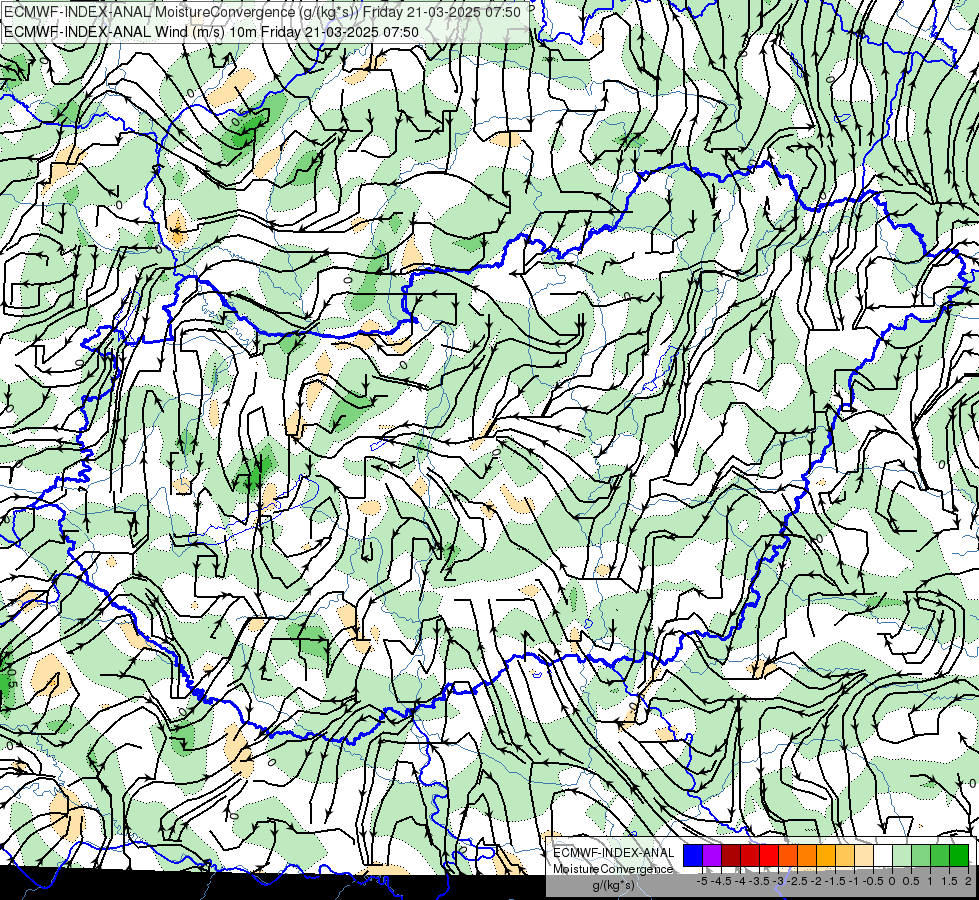Image resolution: width=979 pixels, height=900 pixels.
Task: Click the MoistureConvergence title line at top
Action: [262, 12]
